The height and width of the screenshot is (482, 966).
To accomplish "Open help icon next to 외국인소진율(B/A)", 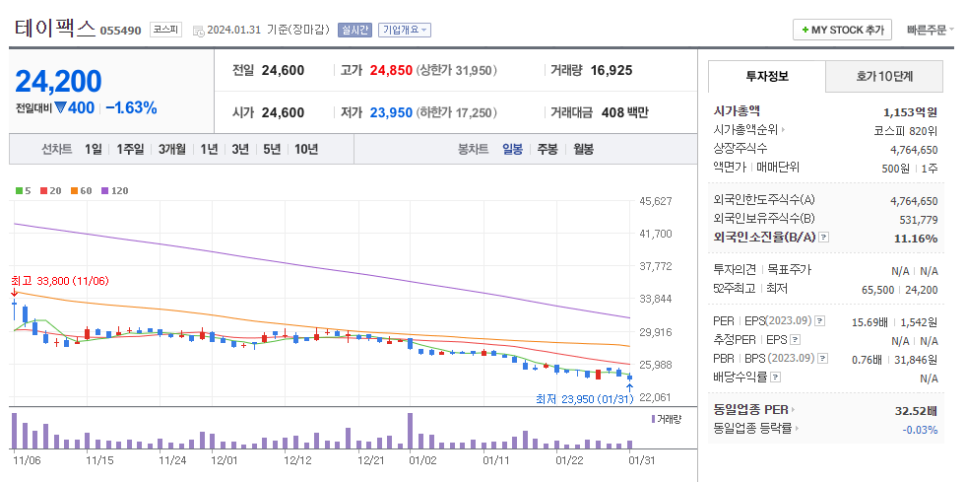I will (x=824, y=237).
